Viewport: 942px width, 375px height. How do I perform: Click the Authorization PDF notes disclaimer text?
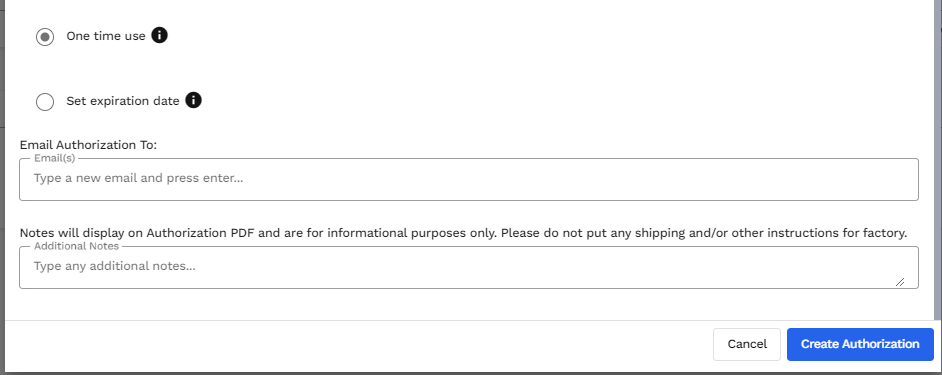coord(463,233)
